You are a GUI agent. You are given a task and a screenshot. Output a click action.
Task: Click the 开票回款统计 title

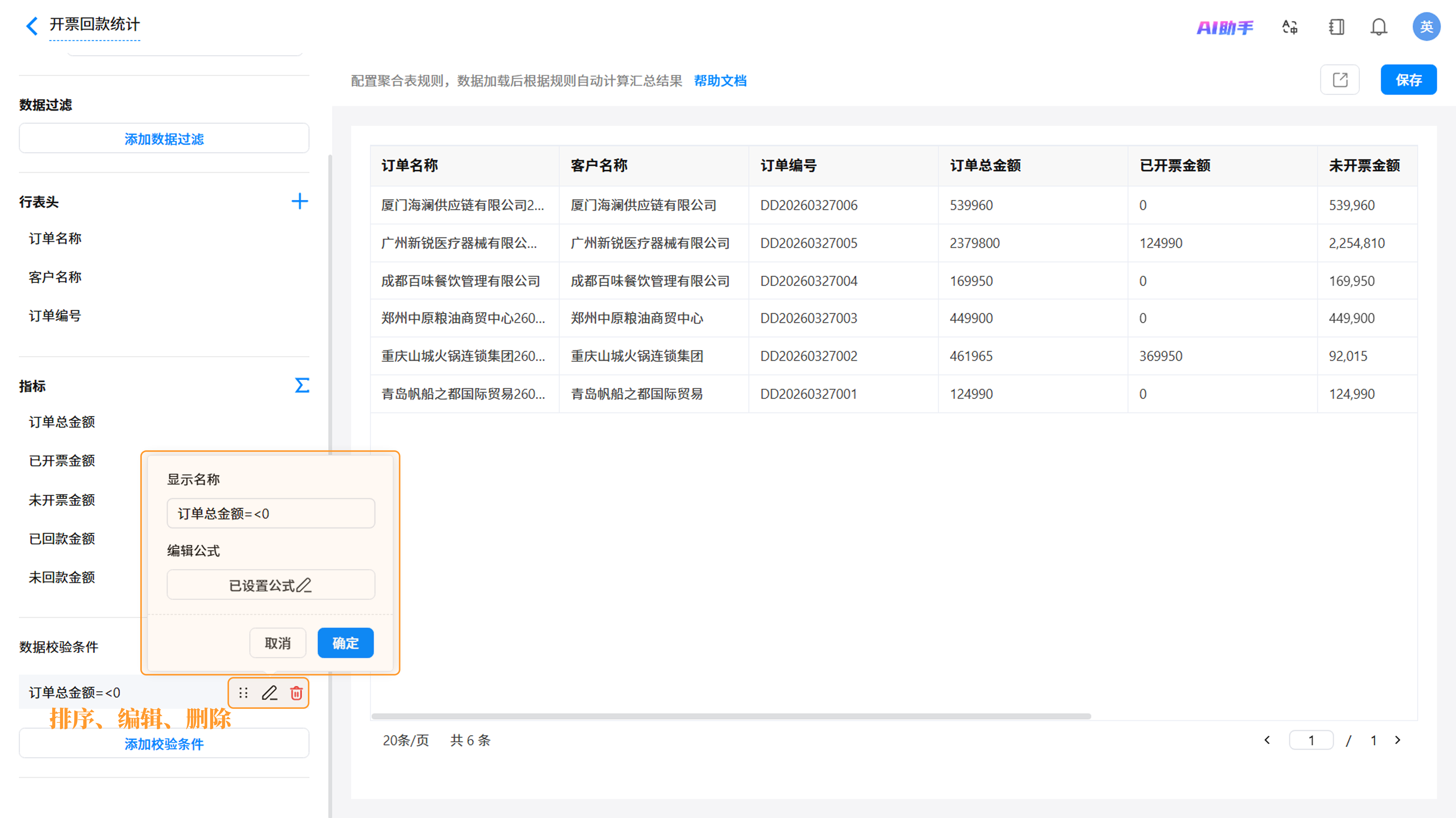click(94, 24)
